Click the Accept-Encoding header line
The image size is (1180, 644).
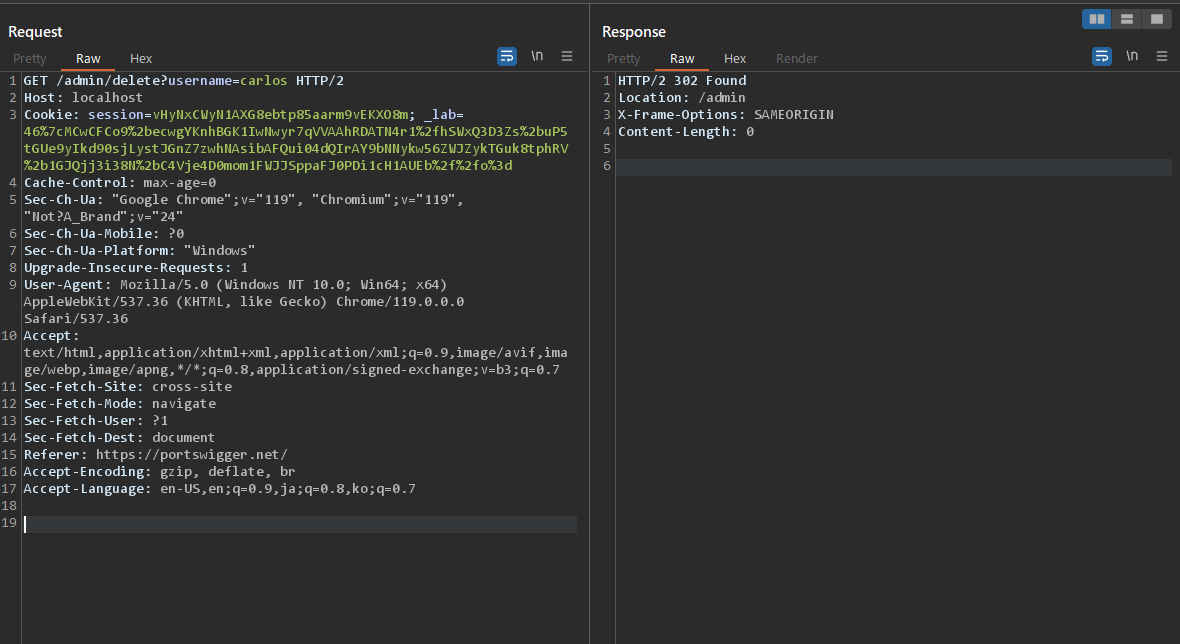(x=159, y=472)
